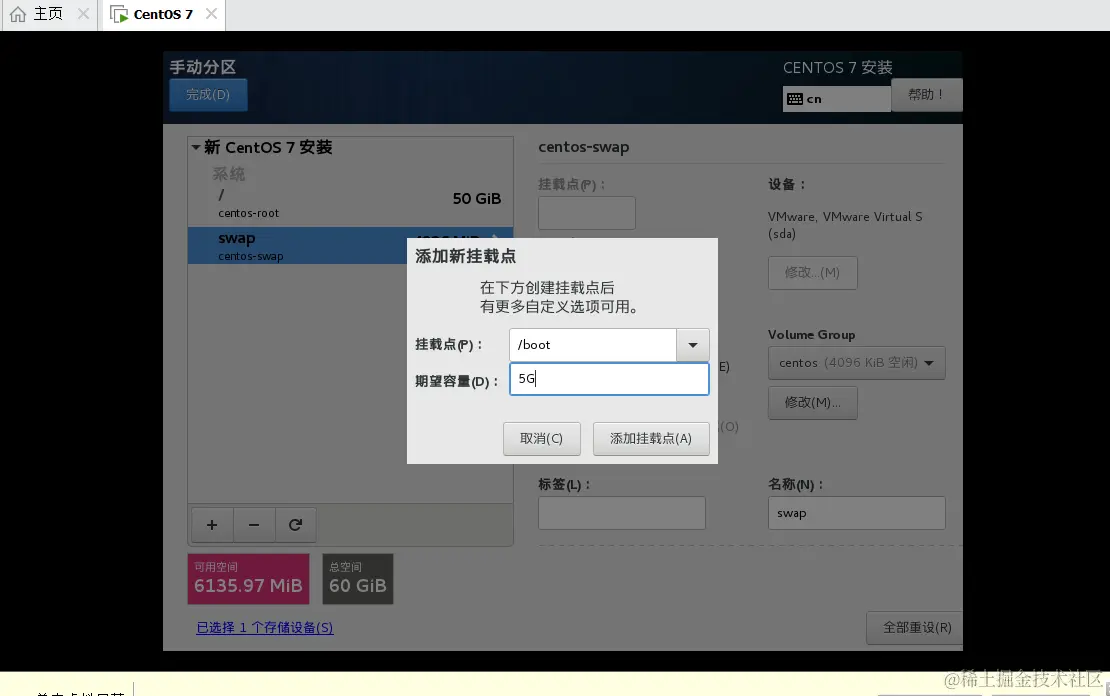Viewport: 1110px width, 696px height.
Task: Click the home icon on the 主页 tab
Action: point(18,14)
